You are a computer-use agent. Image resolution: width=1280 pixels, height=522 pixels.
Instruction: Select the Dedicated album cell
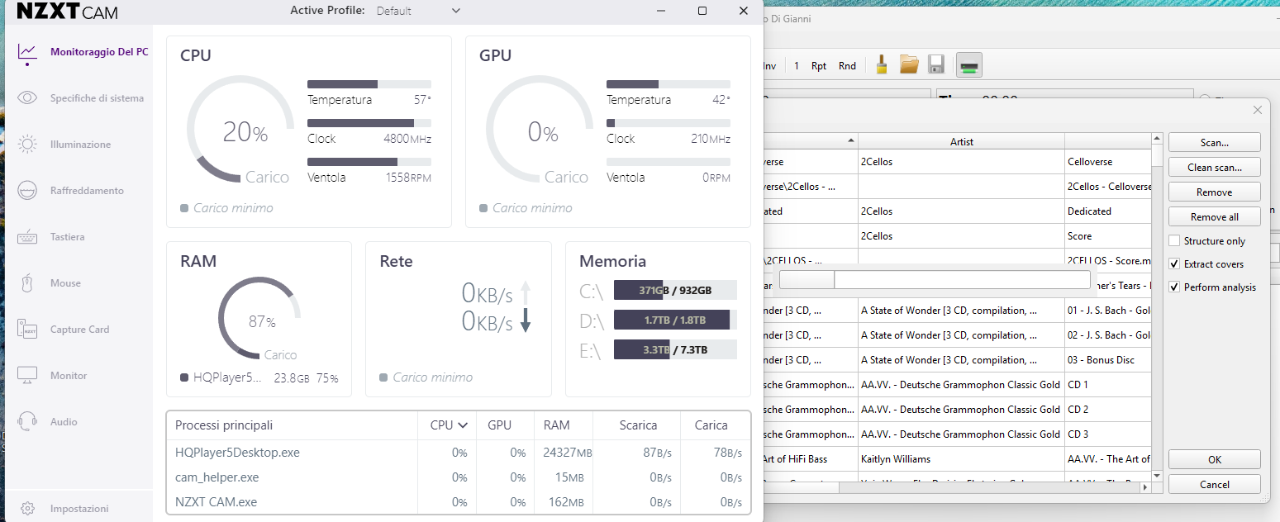pos(1109,211)
